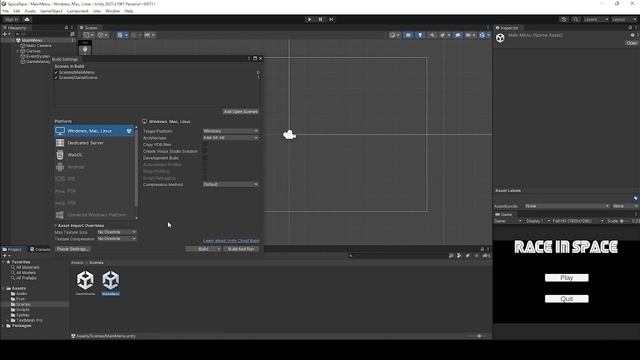Select the MainMenu scene asset thumbnail

click(x=111, y=280)
